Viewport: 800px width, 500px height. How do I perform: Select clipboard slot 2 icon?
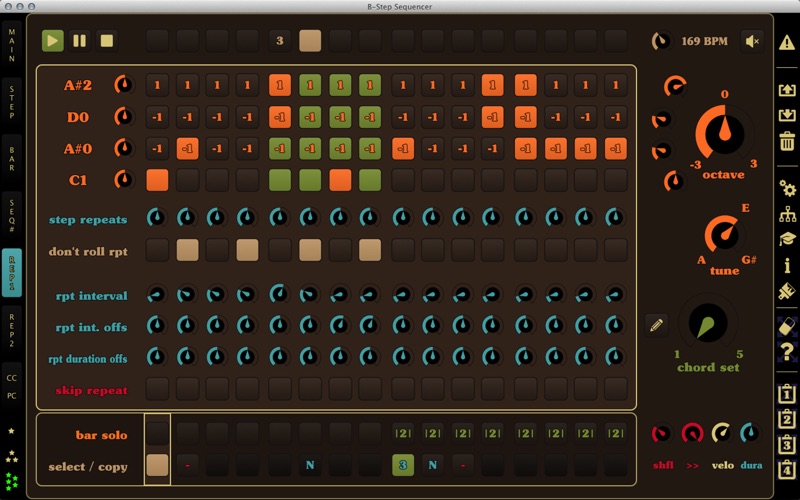[787, 418]
